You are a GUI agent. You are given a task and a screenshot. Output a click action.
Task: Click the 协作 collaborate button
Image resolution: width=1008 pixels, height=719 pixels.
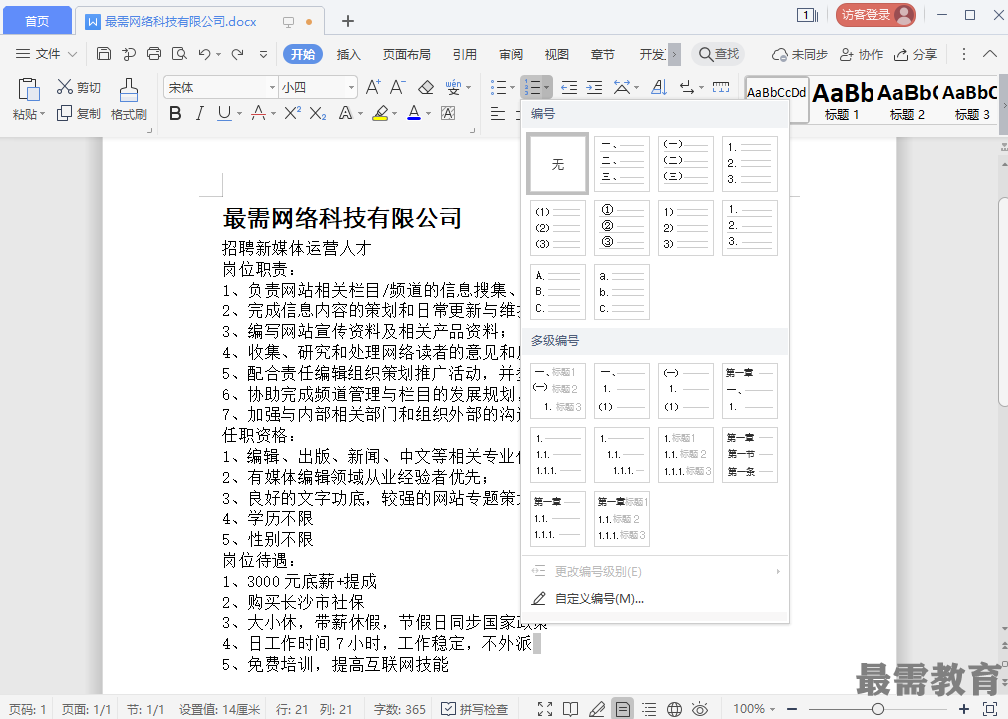[x=861, y=55]
